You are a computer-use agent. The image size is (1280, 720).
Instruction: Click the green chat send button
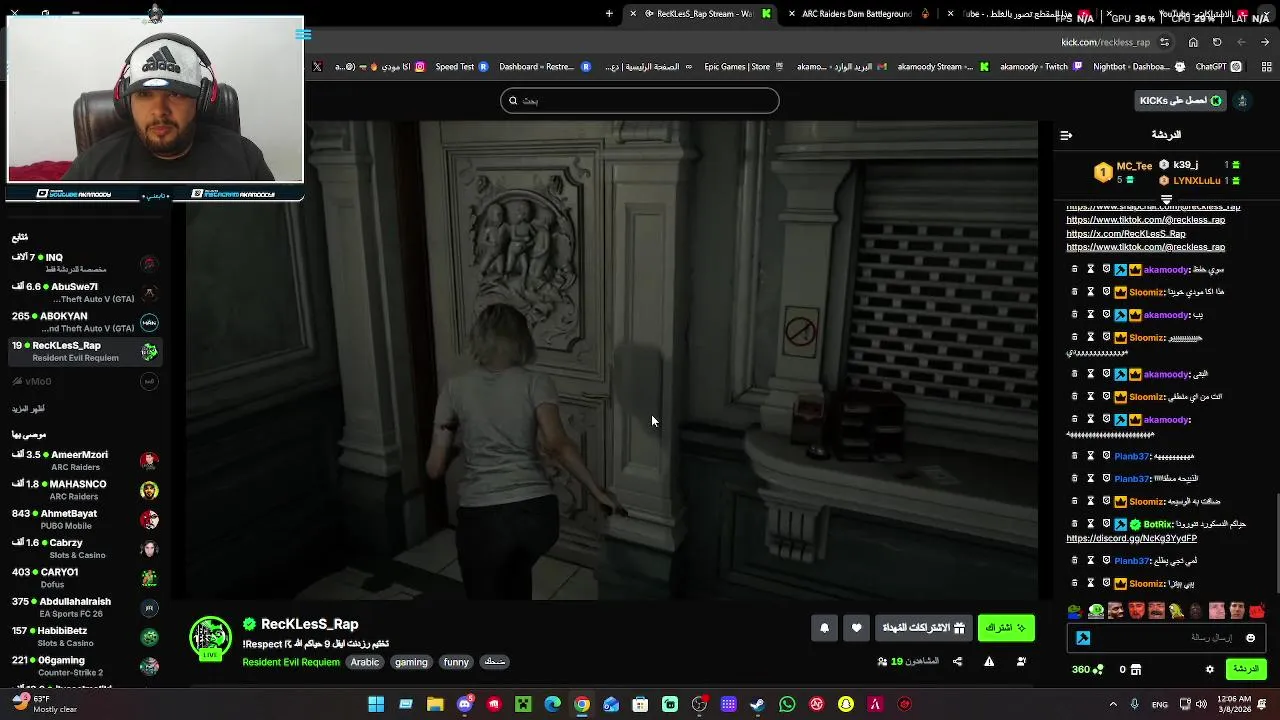tap(1246, 669)
